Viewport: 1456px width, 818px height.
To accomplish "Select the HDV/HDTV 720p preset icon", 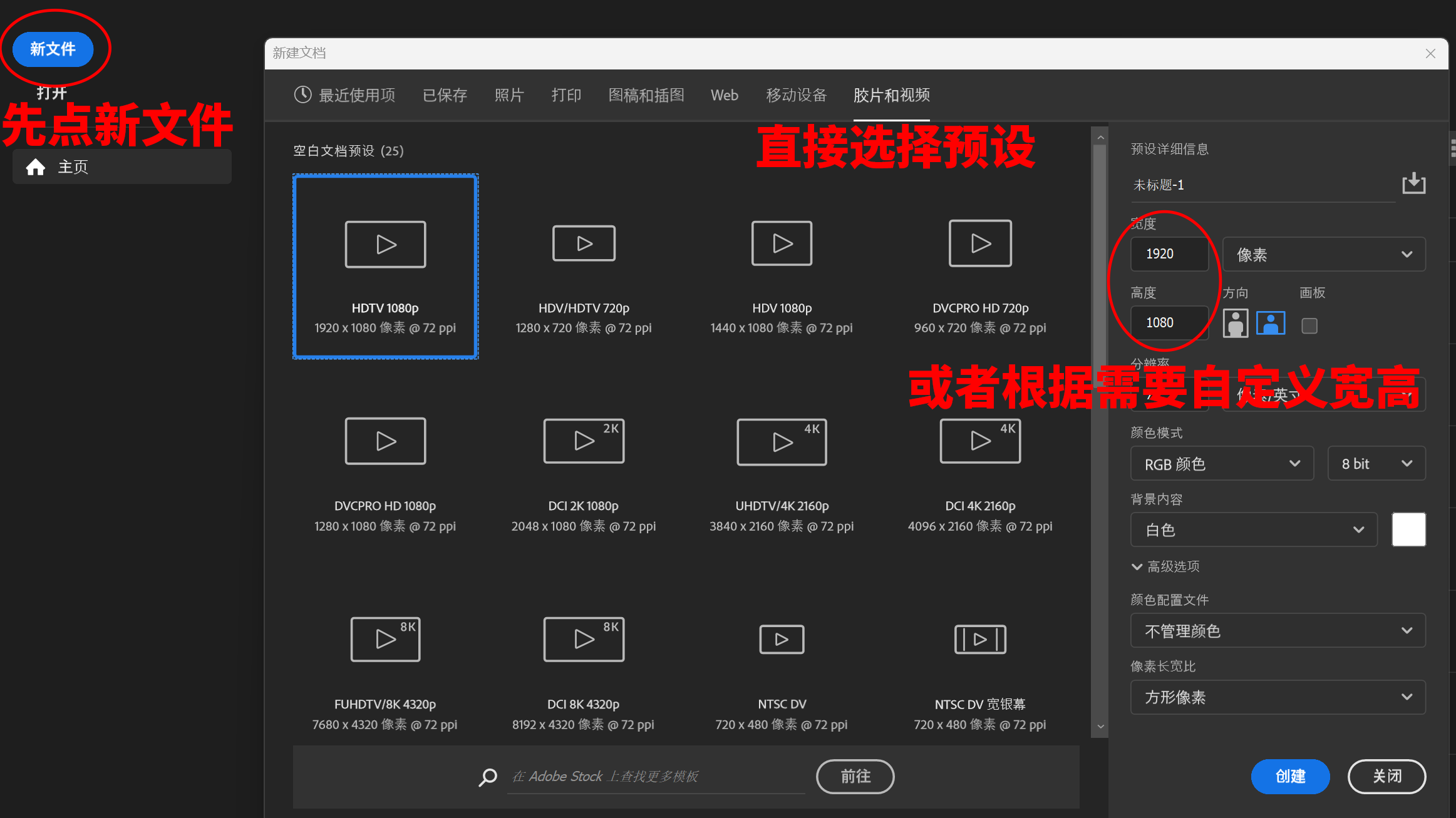I will 584,243.
